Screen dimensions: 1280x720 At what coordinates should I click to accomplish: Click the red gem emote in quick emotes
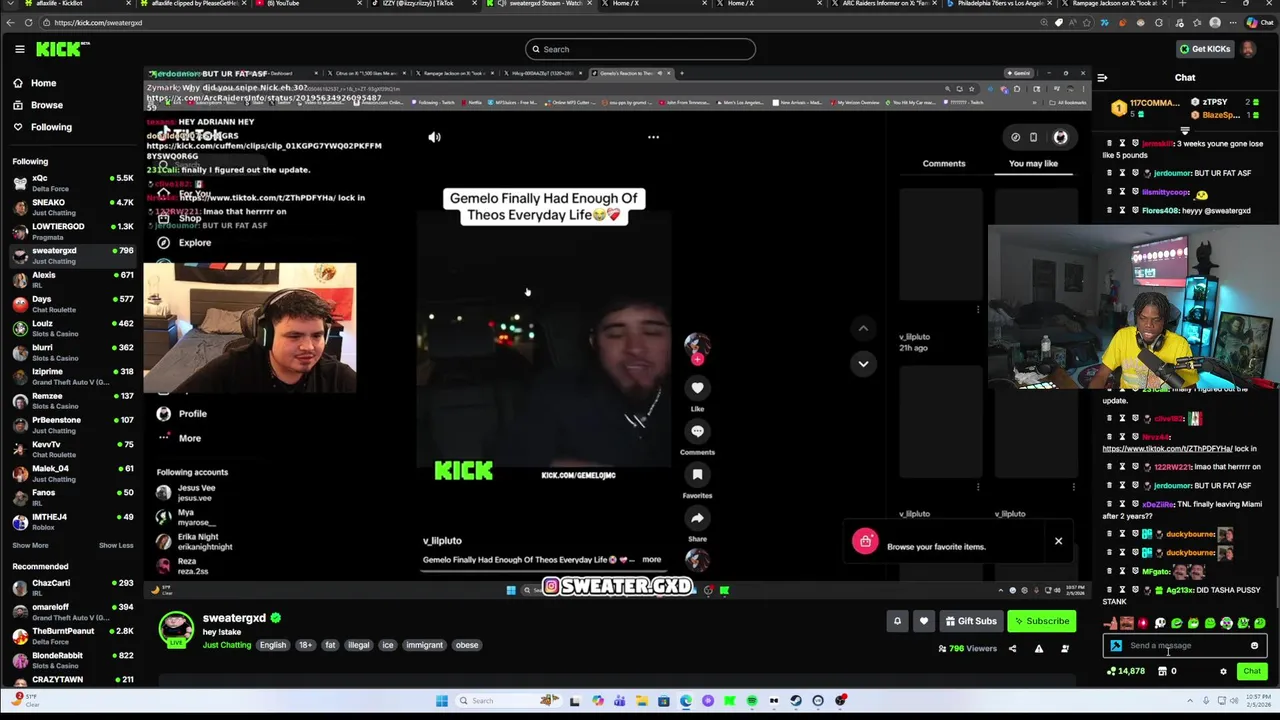tap(1143, 623)
